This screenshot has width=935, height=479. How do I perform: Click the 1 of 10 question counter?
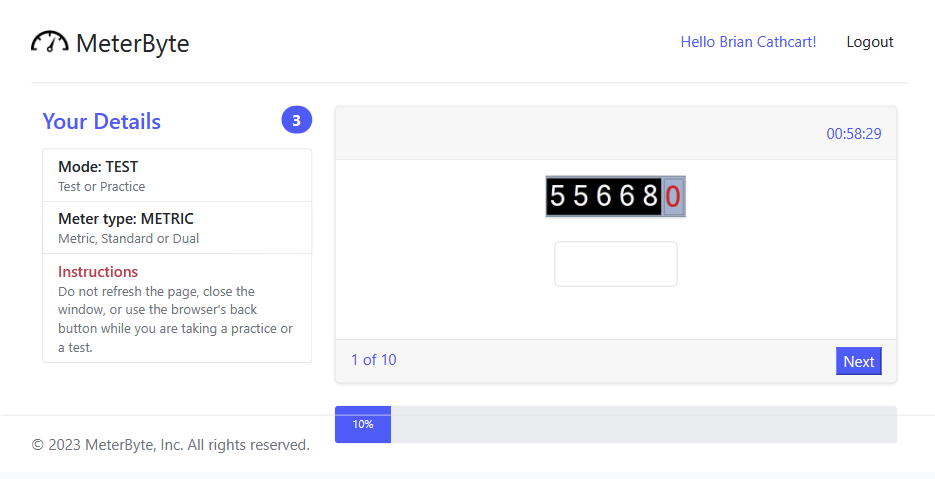point(374,360)
